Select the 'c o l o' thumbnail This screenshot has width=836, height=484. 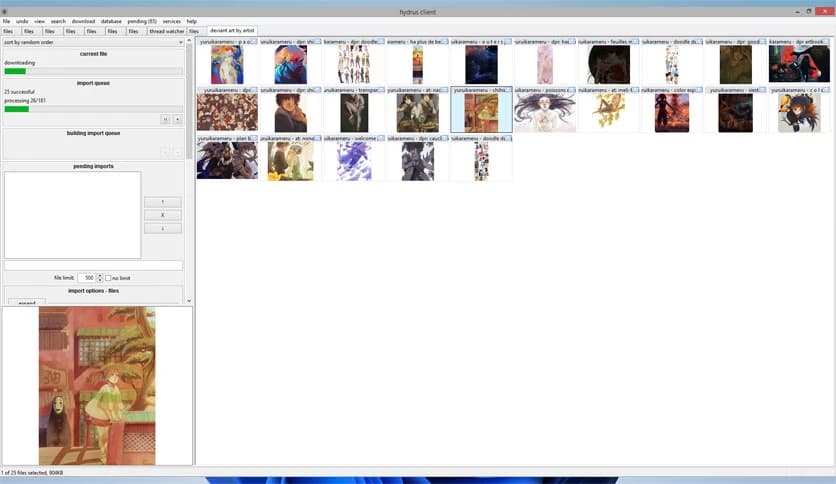click(799, 109)
